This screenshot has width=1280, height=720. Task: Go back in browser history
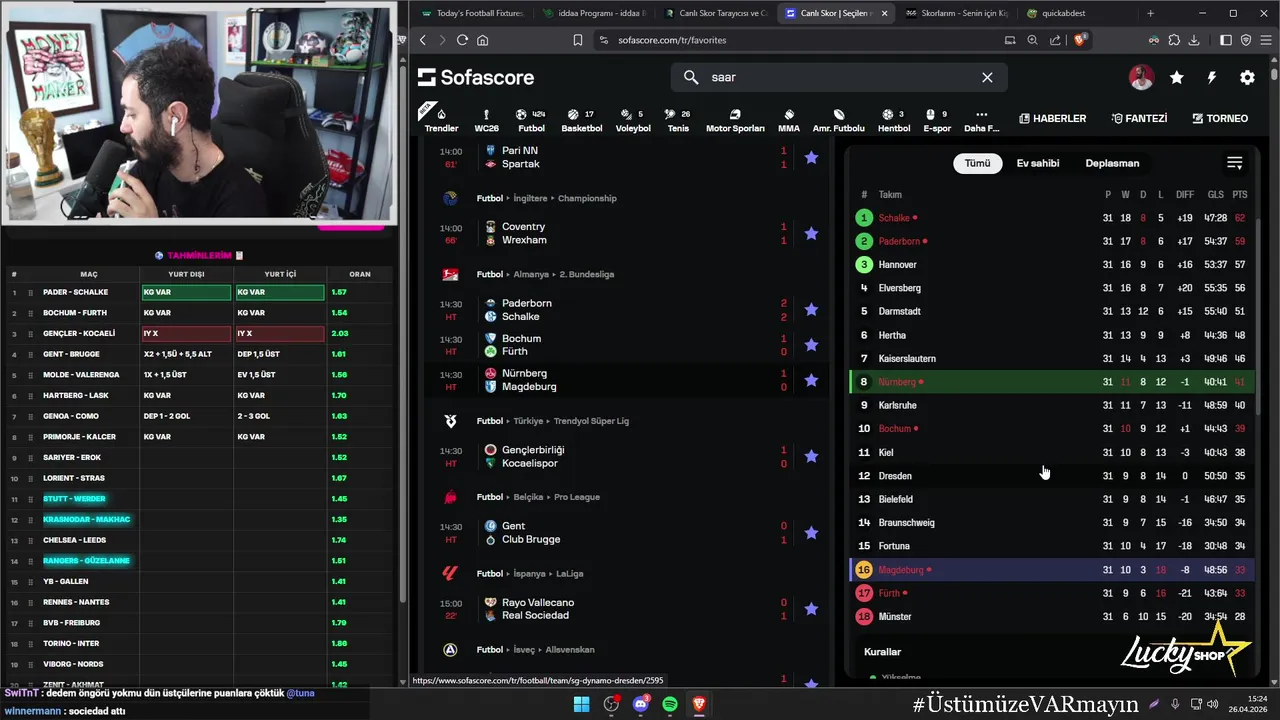click(x=423, y=40)
